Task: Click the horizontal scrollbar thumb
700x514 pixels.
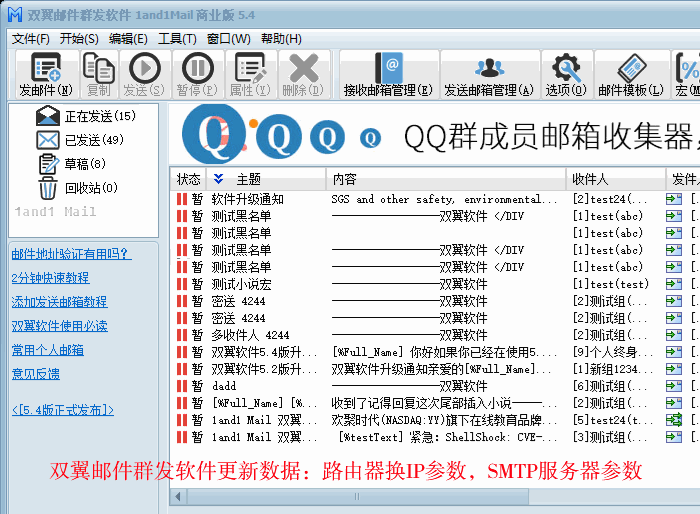Action: coord(358,496)
